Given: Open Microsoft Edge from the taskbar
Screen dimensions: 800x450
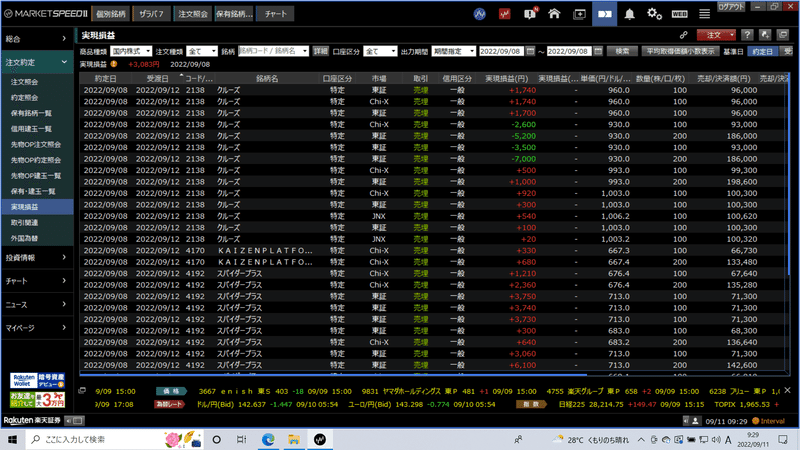Looking at the screenshot, I should pos(268,439).
